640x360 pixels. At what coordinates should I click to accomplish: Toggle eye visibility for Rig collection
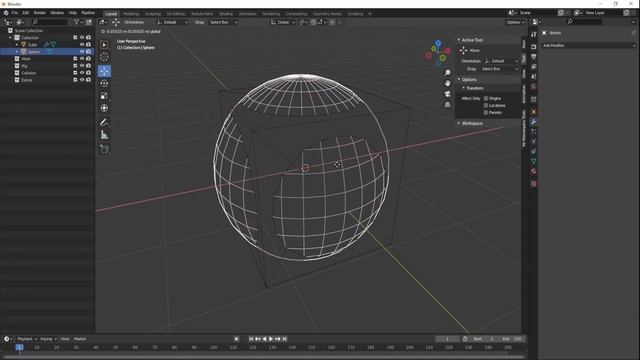82,66
